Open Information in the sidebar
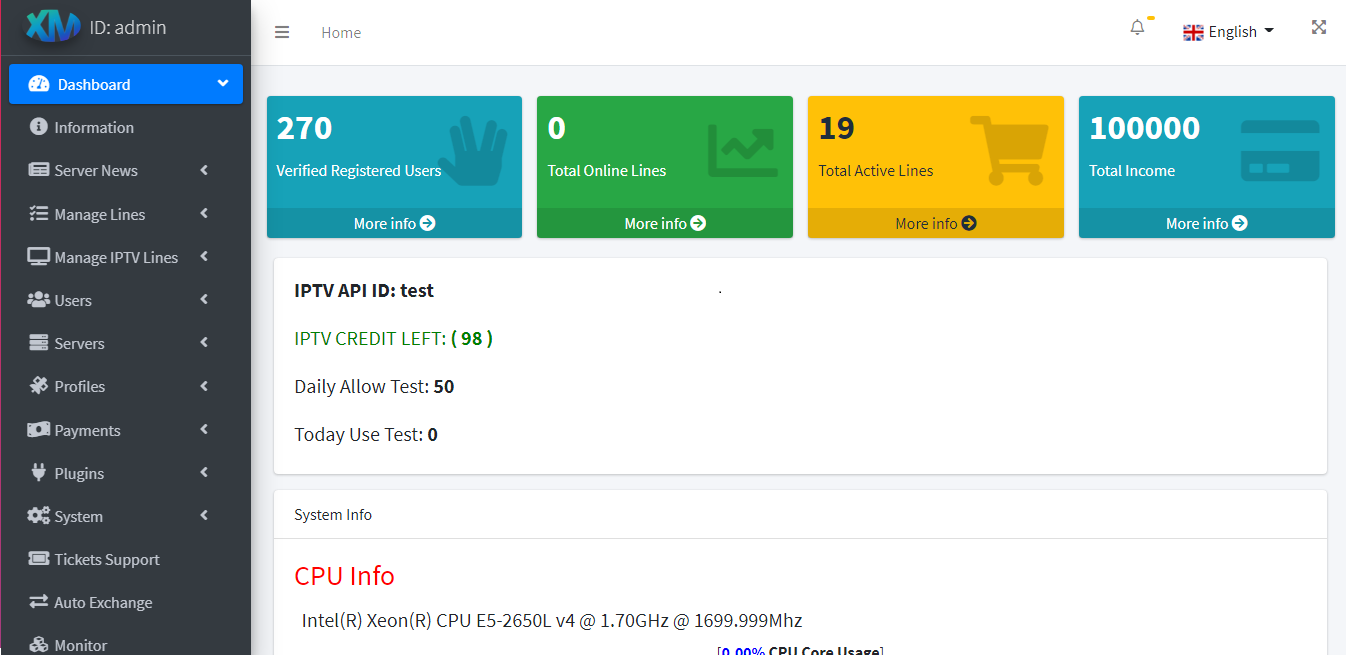The width and height of the screenshot is (1346, 655). (94, 127)
